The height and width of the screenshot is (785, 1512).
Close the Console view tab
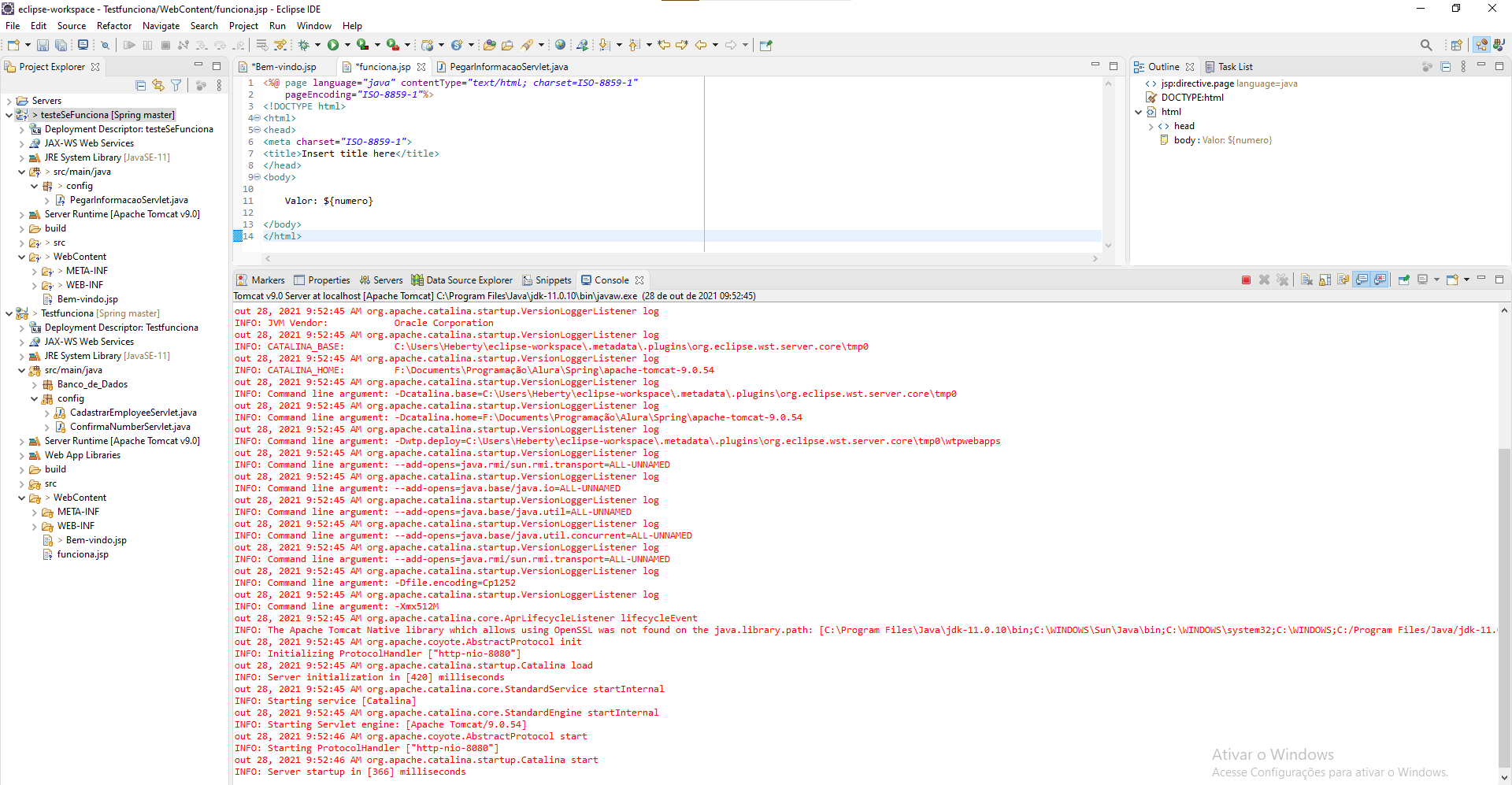[x=639, y=280]
